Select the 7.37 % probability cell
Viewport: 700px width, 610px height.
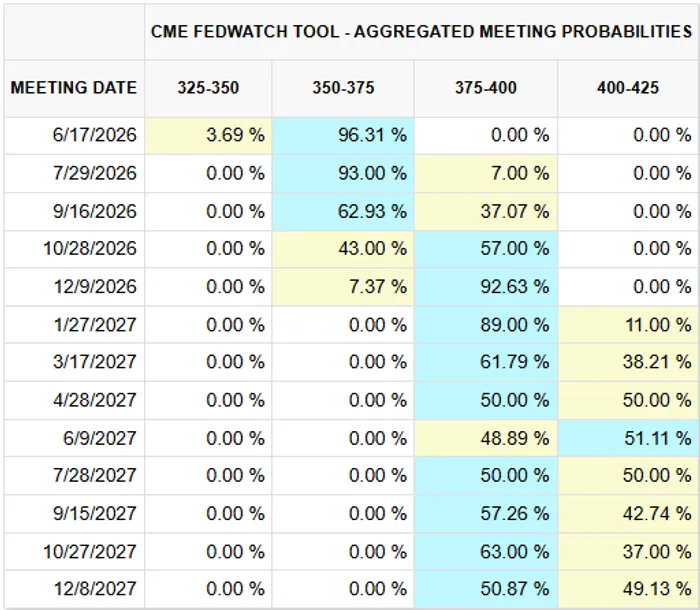[343, 287]
